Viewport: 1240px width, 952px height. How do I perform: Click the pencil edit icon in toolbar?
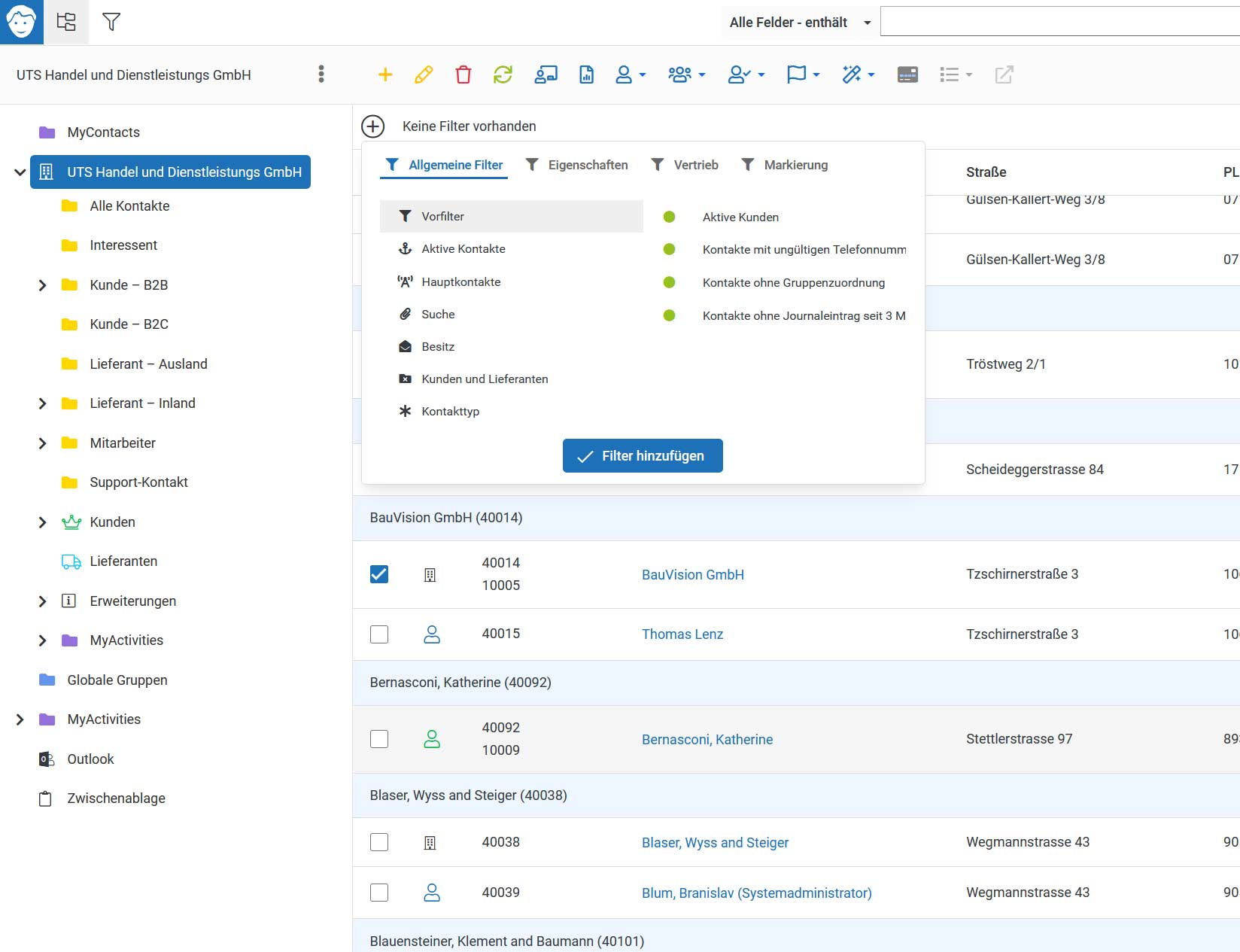424,75
